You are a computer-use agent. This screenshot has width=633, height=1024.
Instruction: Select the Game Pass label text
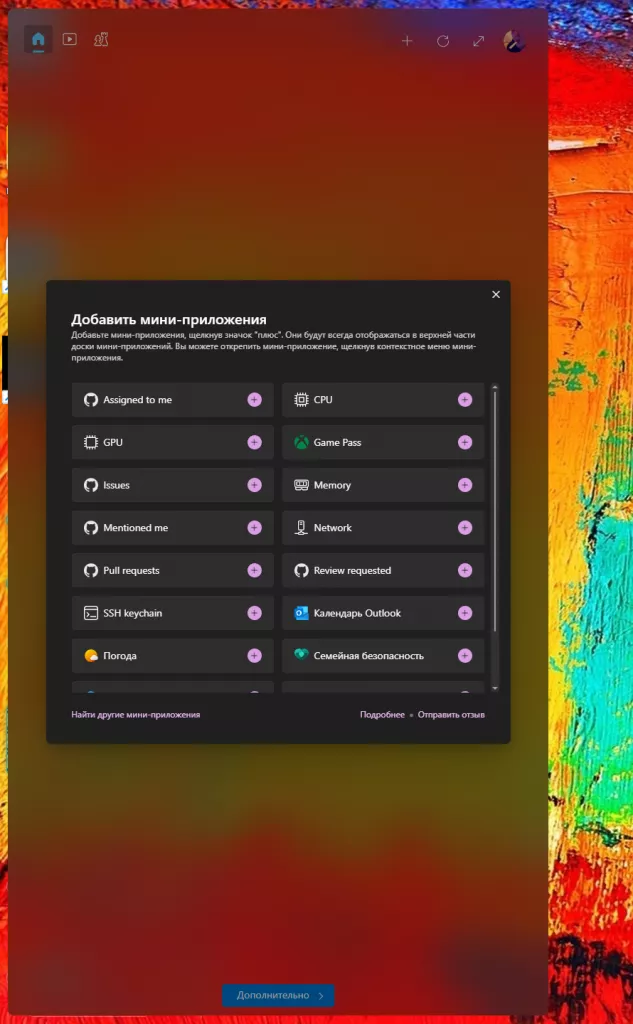click(x=337, y=442)
